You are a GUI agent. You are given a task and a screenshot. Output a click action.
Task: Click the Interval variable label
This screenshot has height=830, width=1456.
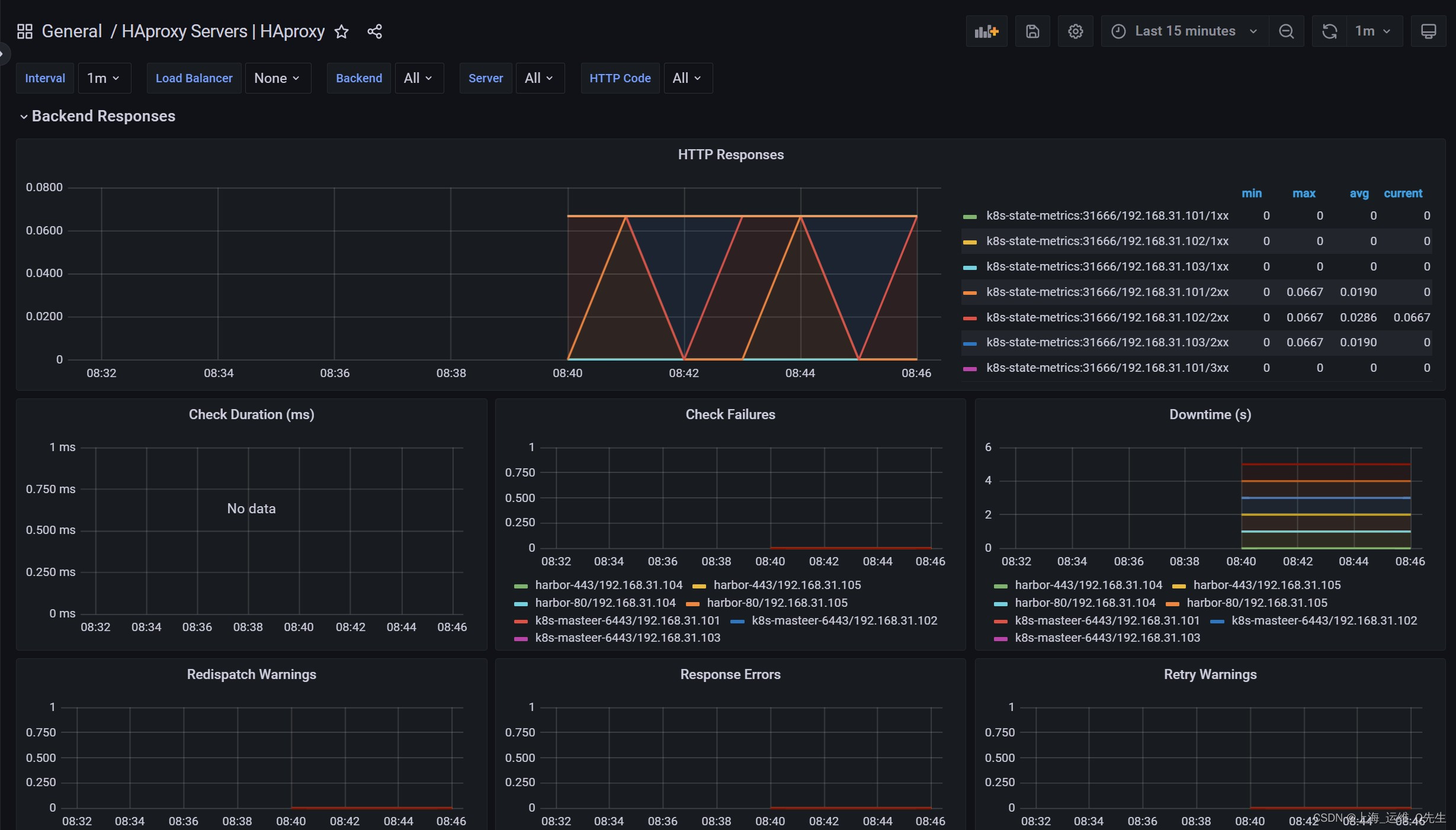click(x=45, y=78)
